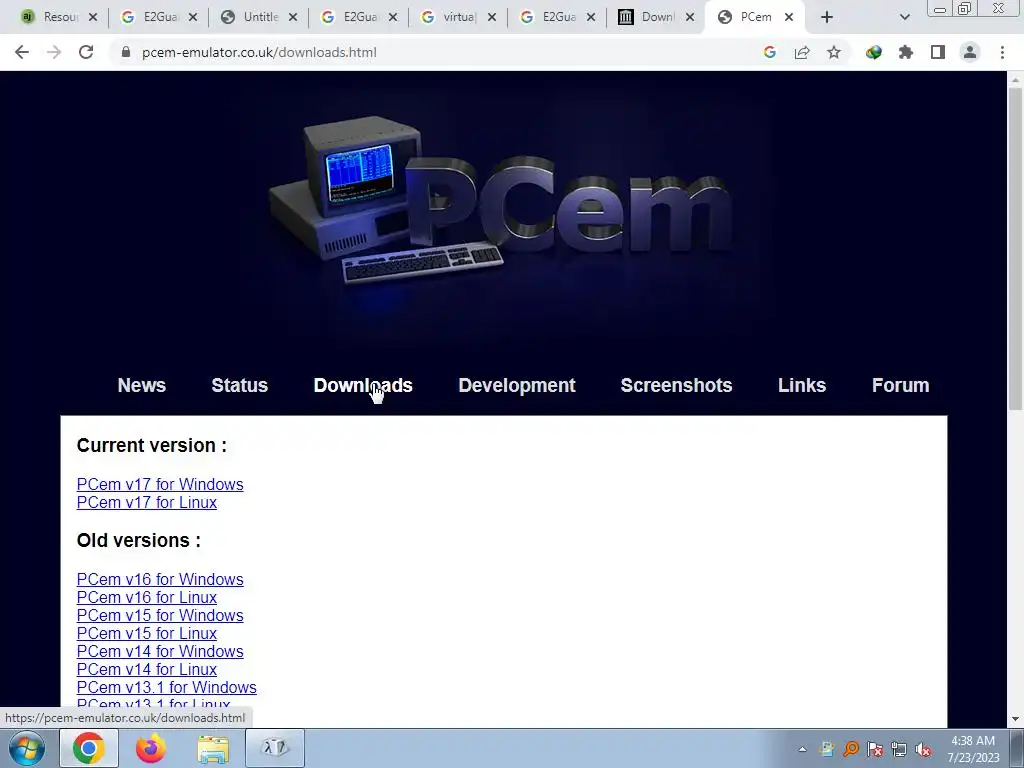The width and height of the screenshot is (1024, 768).
Task: Download PCem v13.1 for Windows
Action: (167, 688)
